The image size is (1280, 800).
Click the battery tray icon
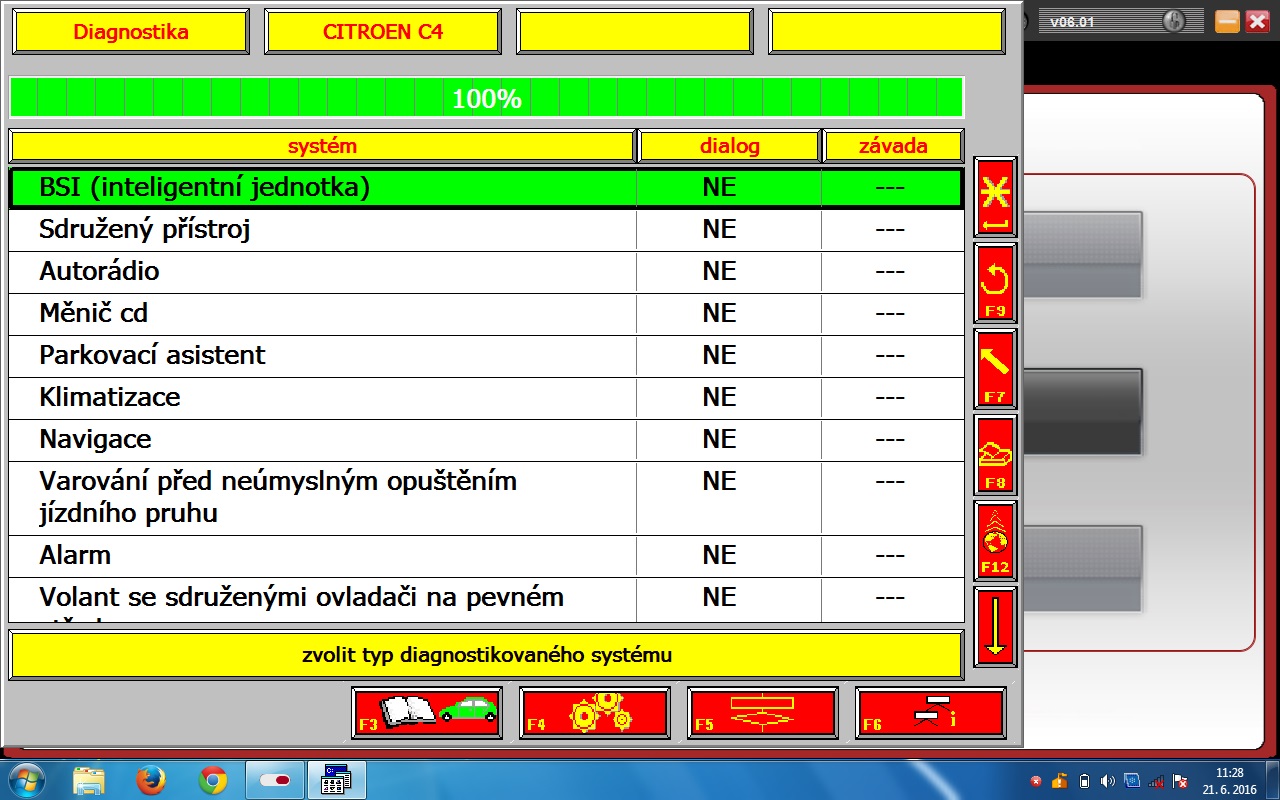1084,781
